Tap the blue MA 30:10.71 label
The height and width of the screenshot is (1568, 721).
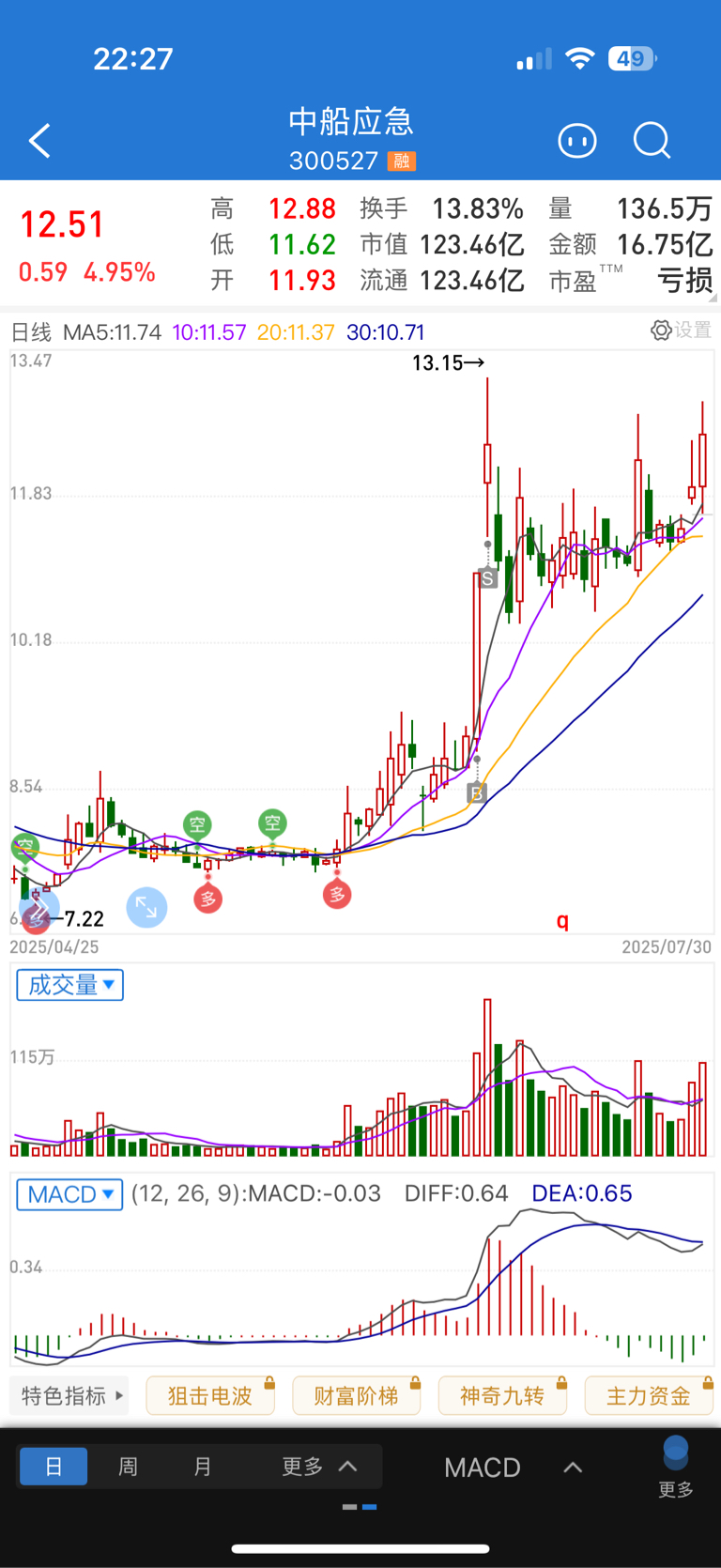pyautogui.click(x=385, y=332)
